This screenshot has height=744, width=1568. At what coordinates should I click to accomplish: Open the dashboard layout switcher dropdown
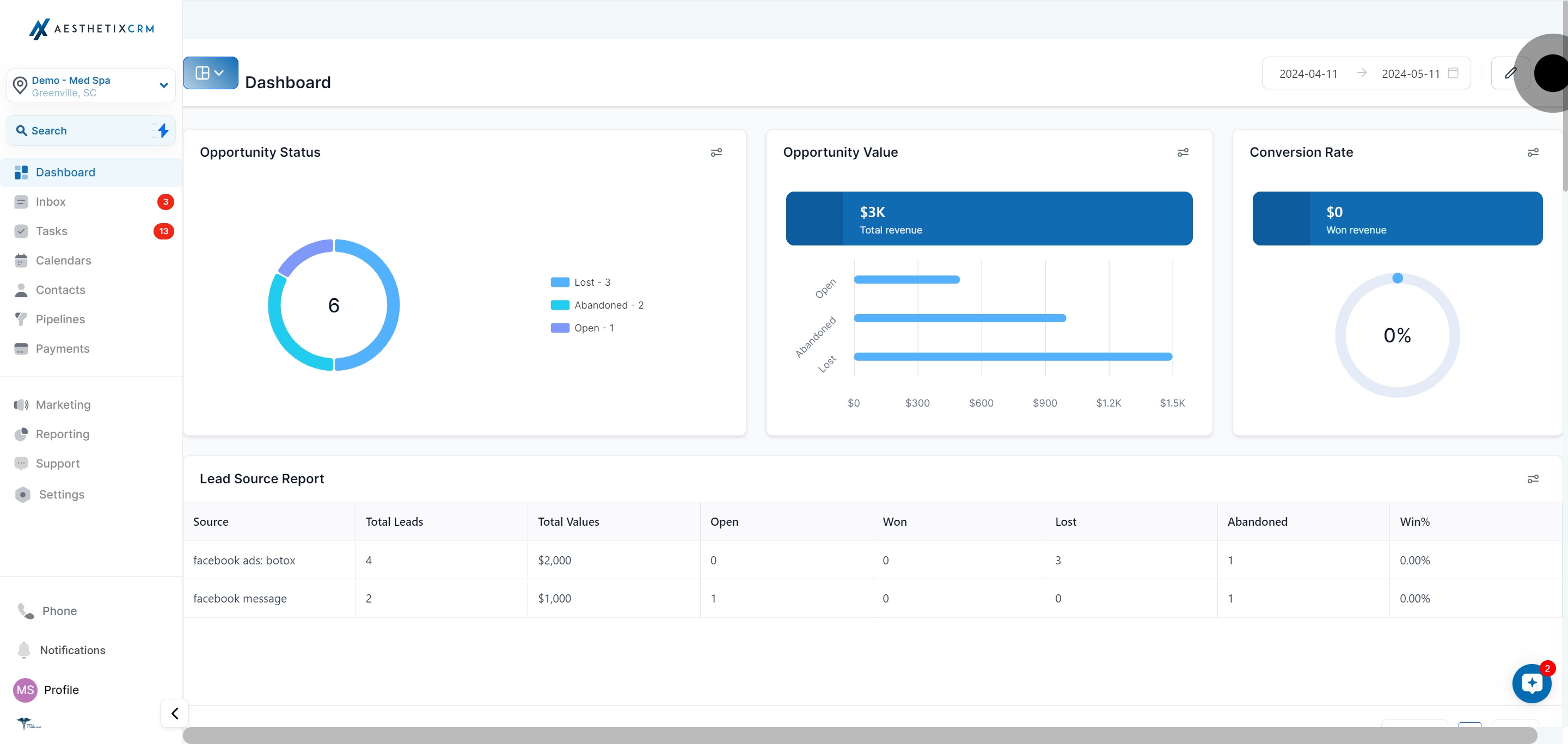[210, 73]
